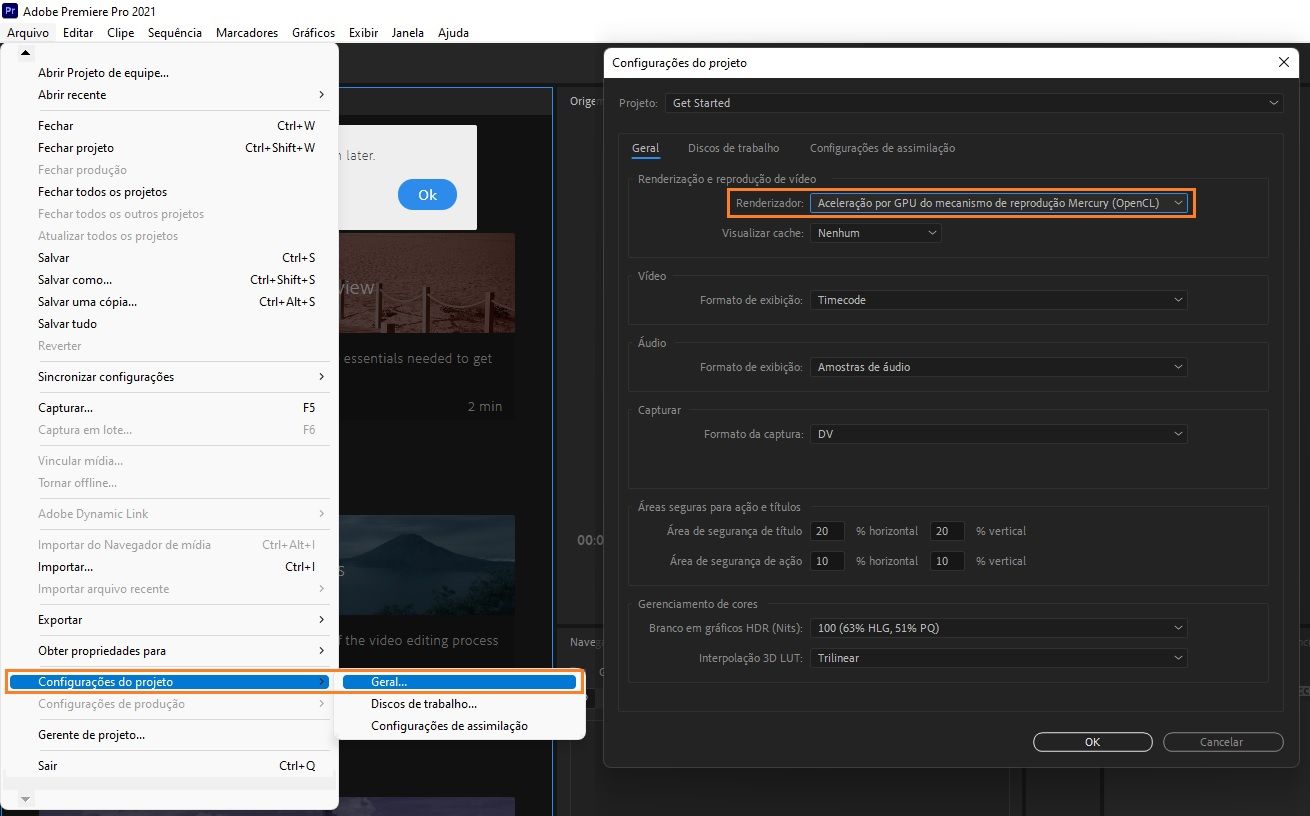
Task: Open the Marcadores menu
Action: [x=247, y=33]
